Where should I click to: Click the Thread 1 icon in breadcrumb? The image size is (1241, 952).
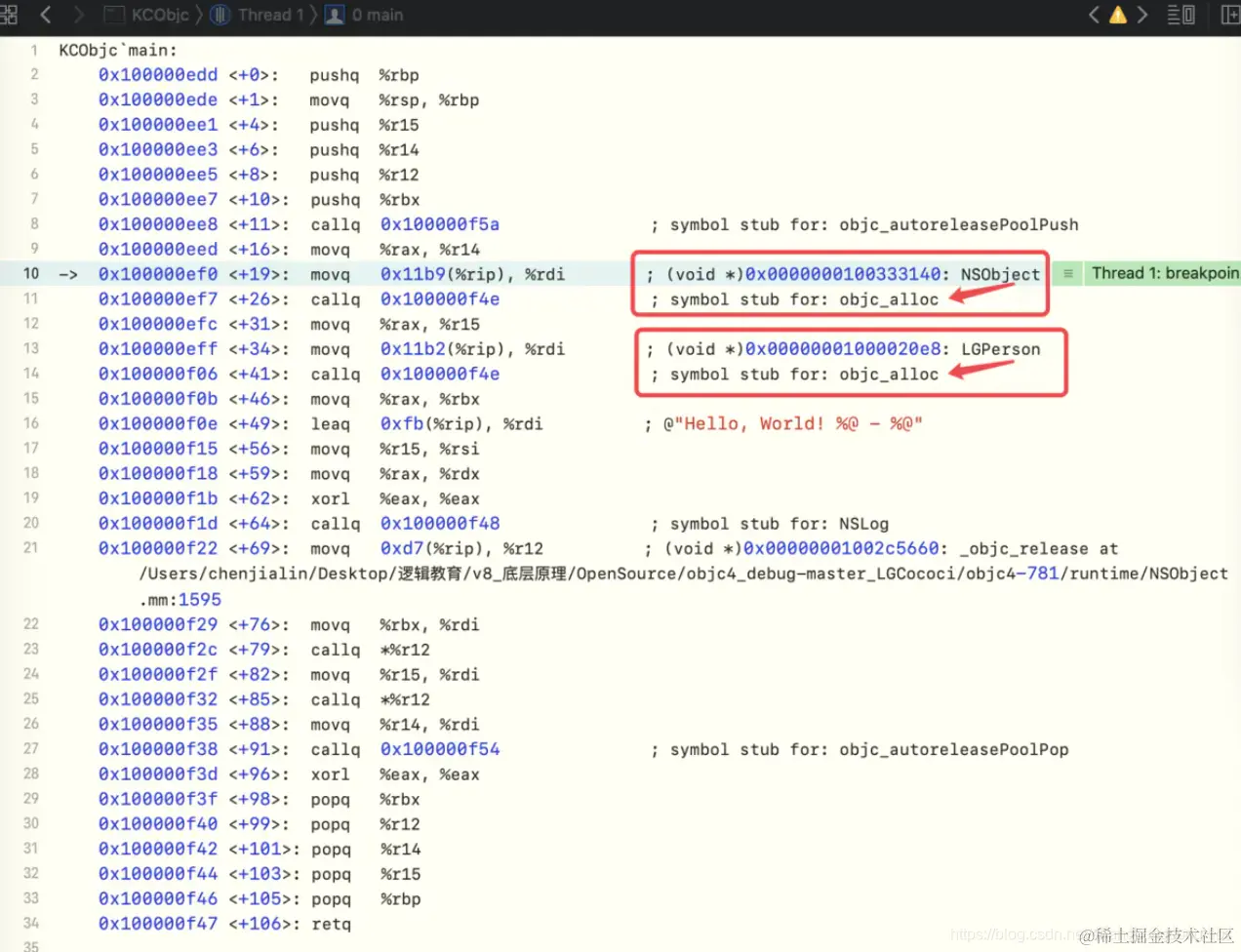[x=220, y=15]
